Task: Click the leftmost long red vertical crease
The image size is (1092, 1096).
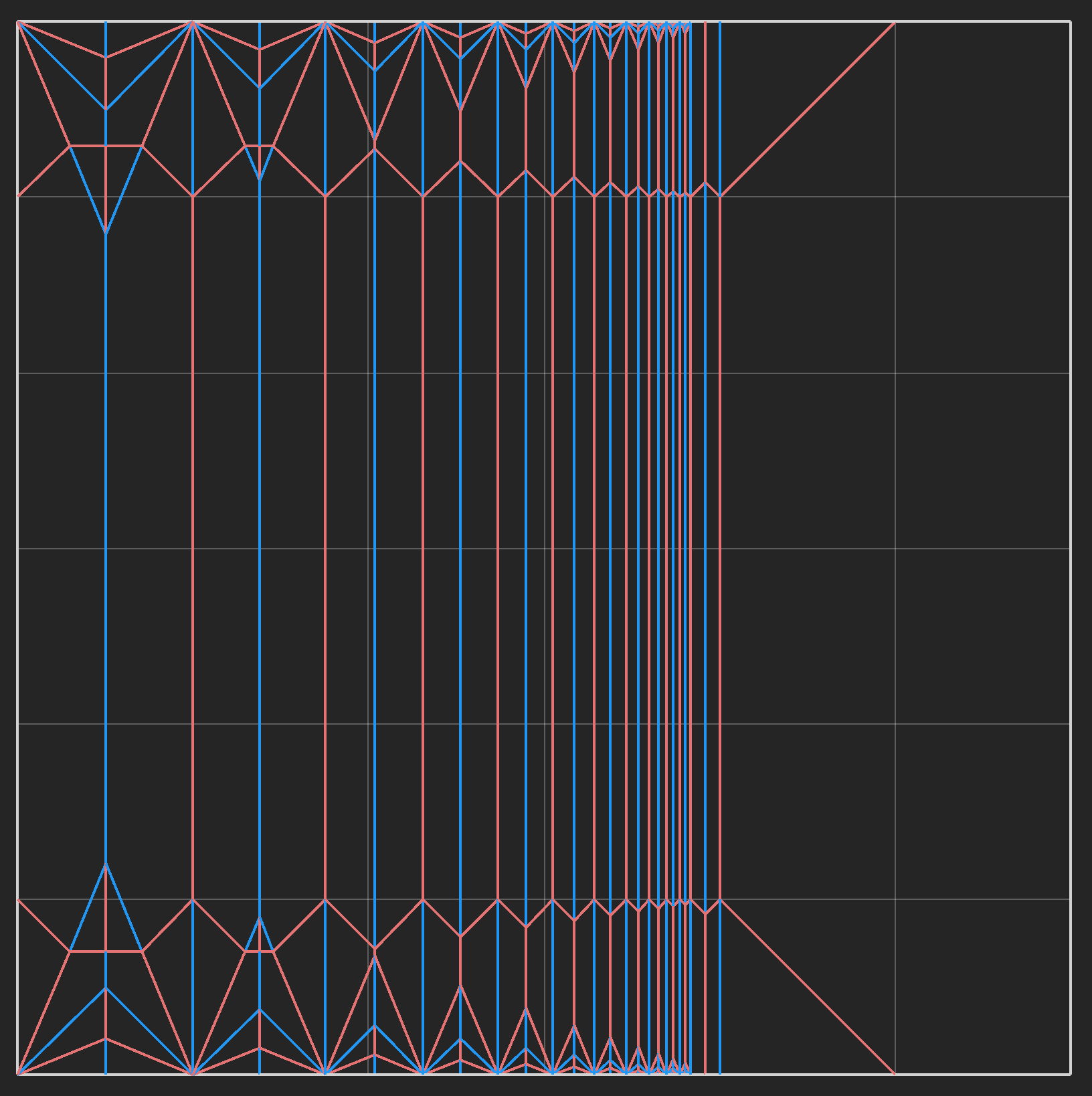Action: pyautogui.click(x=193, y=535)
